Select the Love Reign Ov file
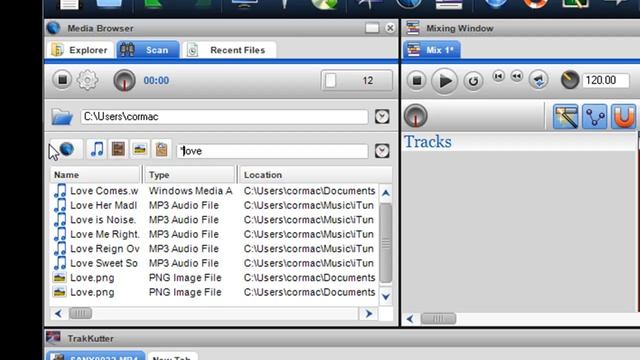 (214, 249)
